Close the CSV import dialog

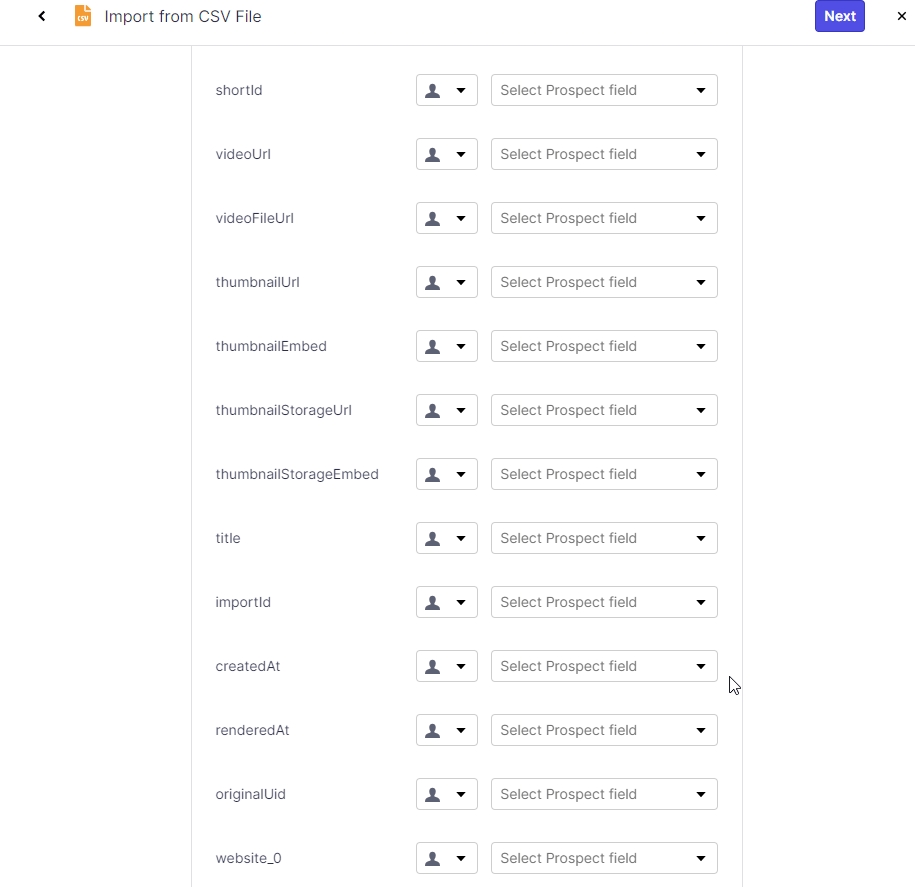tap(901, 16)
